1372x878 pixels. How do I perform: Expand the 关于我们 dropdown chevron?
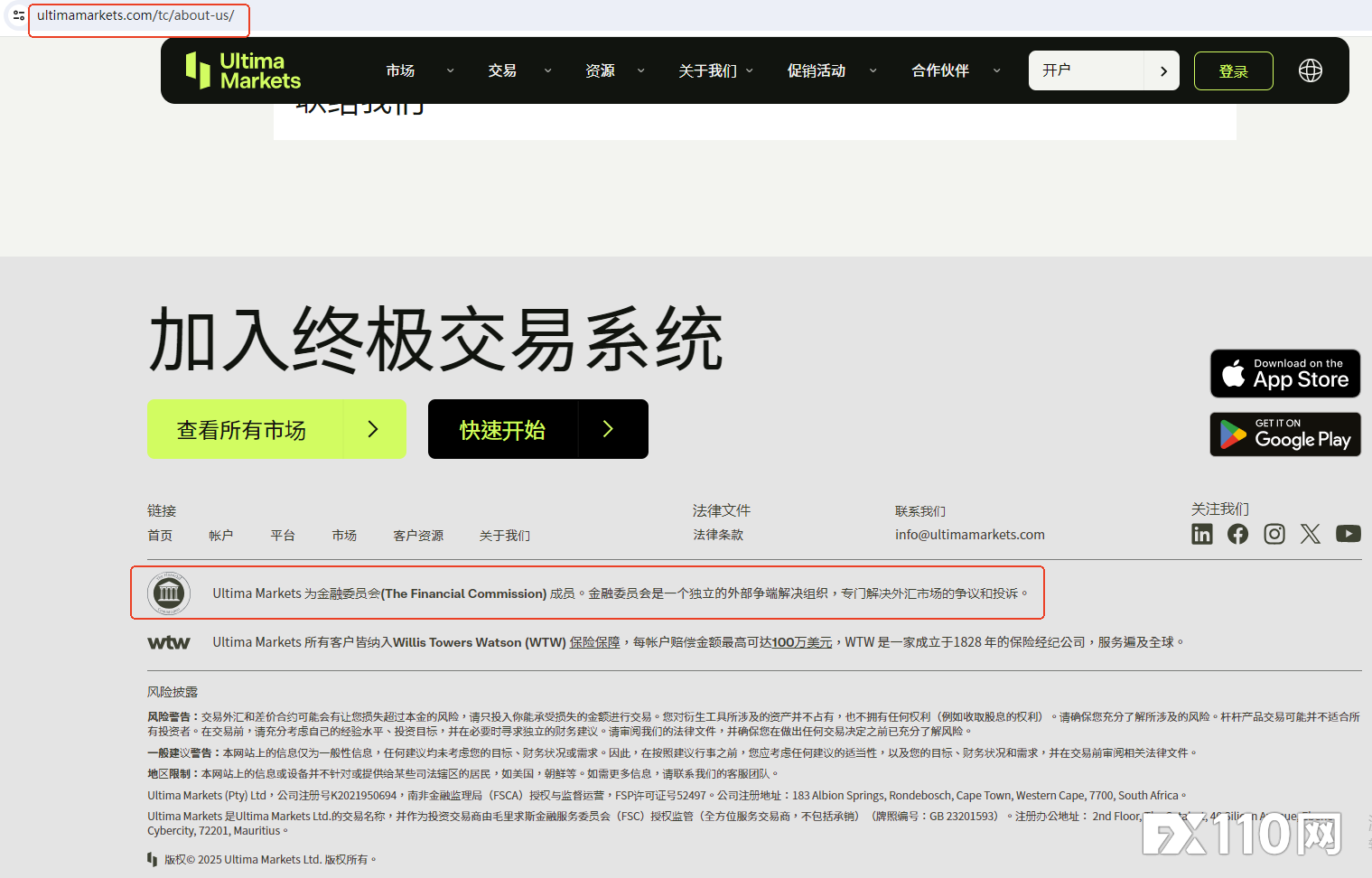[x=749, y=70]
